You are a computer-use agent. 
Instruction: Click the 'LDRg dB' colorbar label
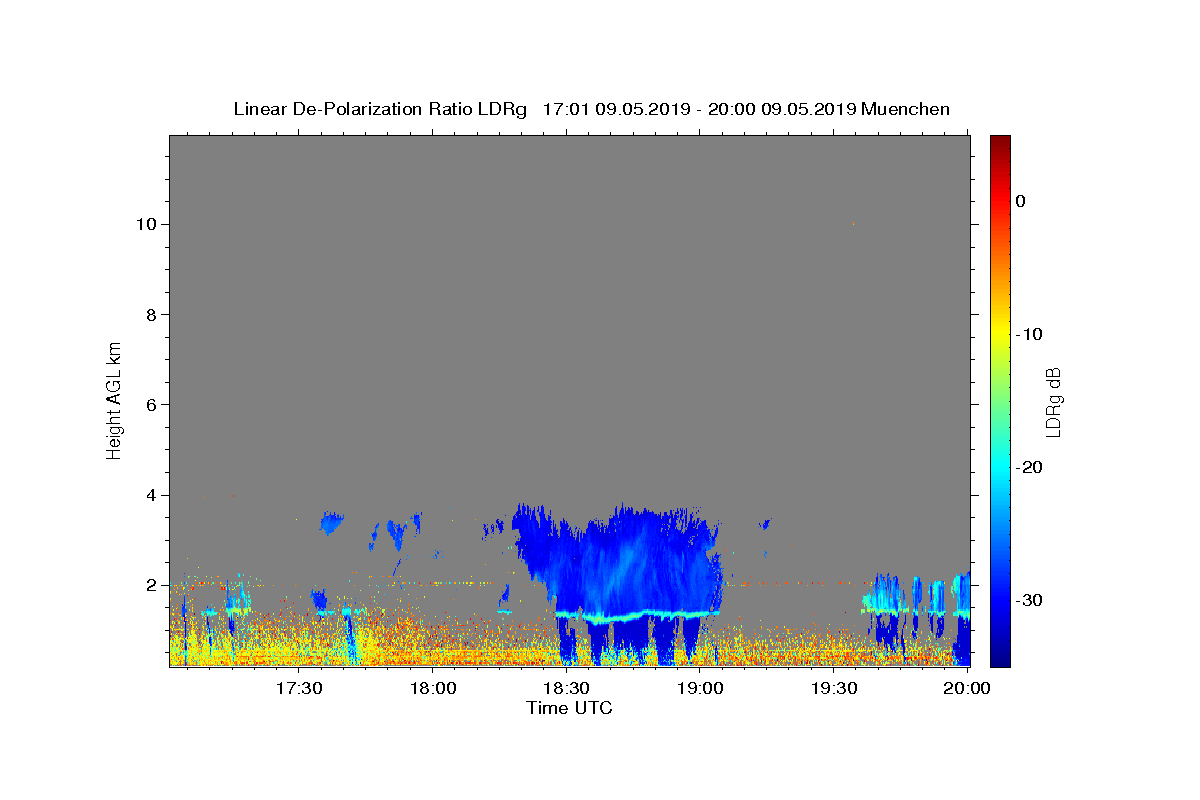(1053, 402)
